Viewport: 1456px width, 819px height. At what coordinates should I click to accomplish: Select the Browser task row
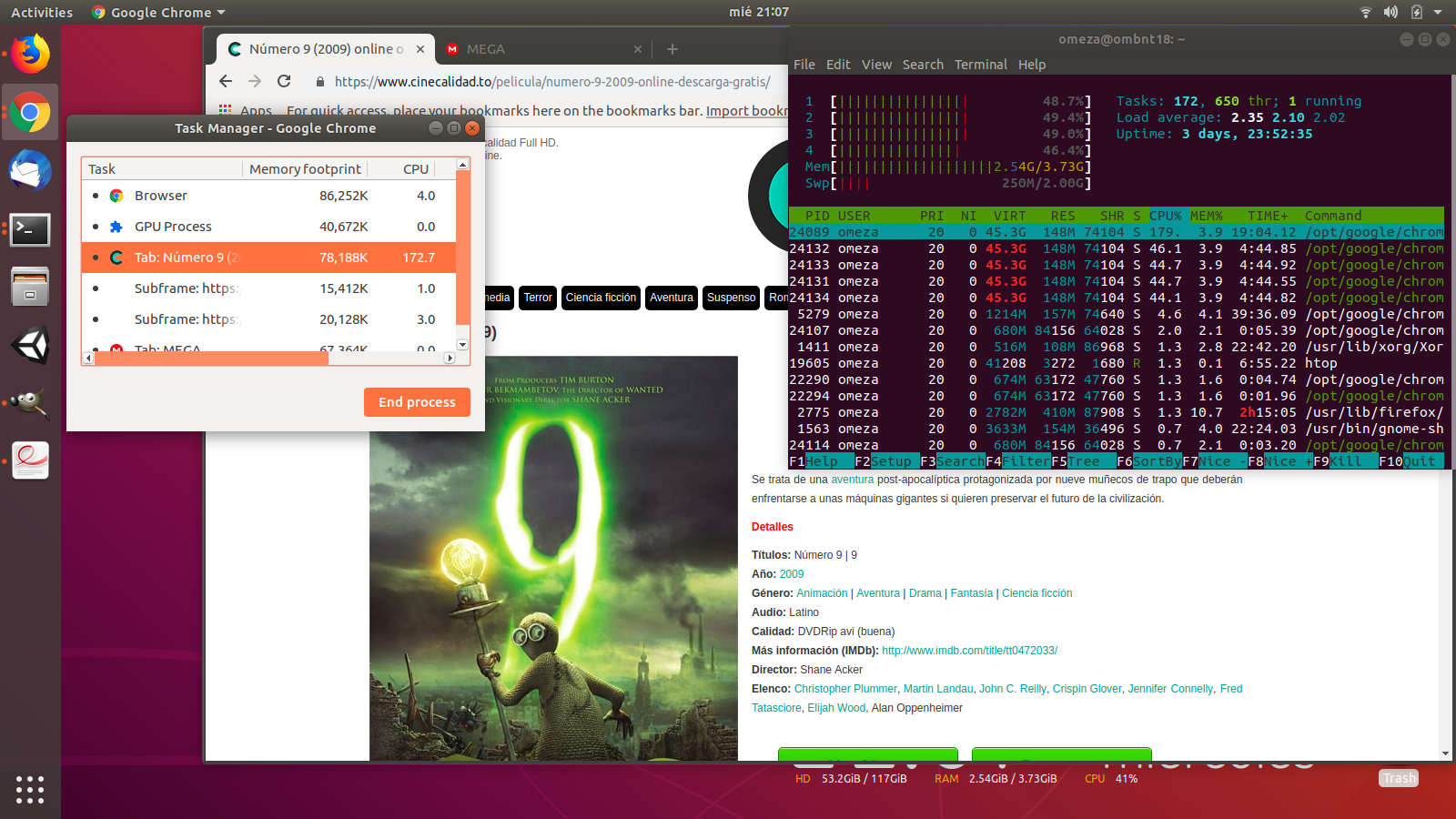point(268,196)
